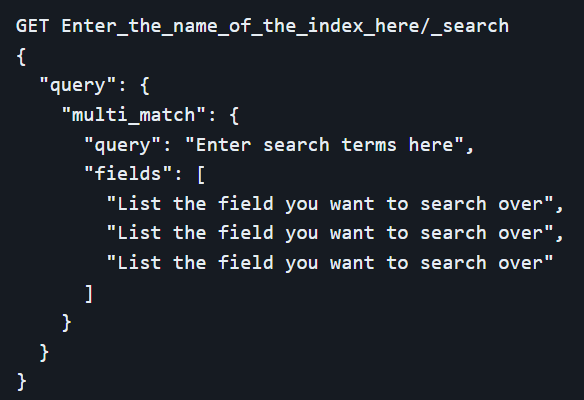Click the outer "query" key

tap(78, 86)
